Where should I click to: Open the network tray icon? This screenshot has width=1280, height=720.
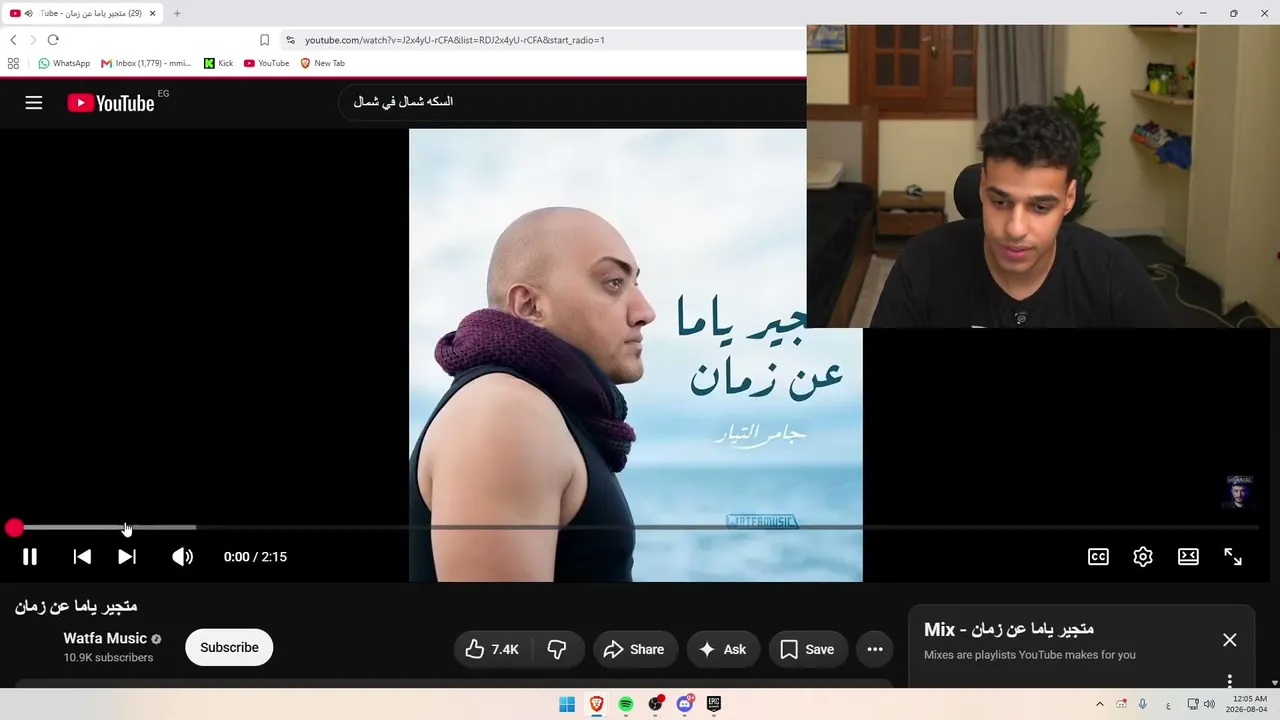(1192, 704)
